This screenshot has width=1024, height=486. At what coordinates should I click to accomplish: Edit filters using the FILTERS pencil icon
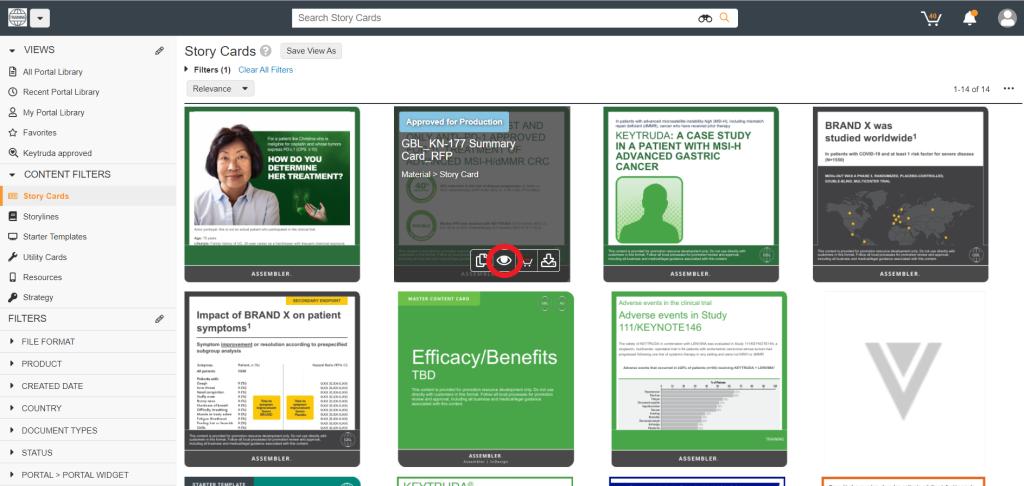[159, 319]
